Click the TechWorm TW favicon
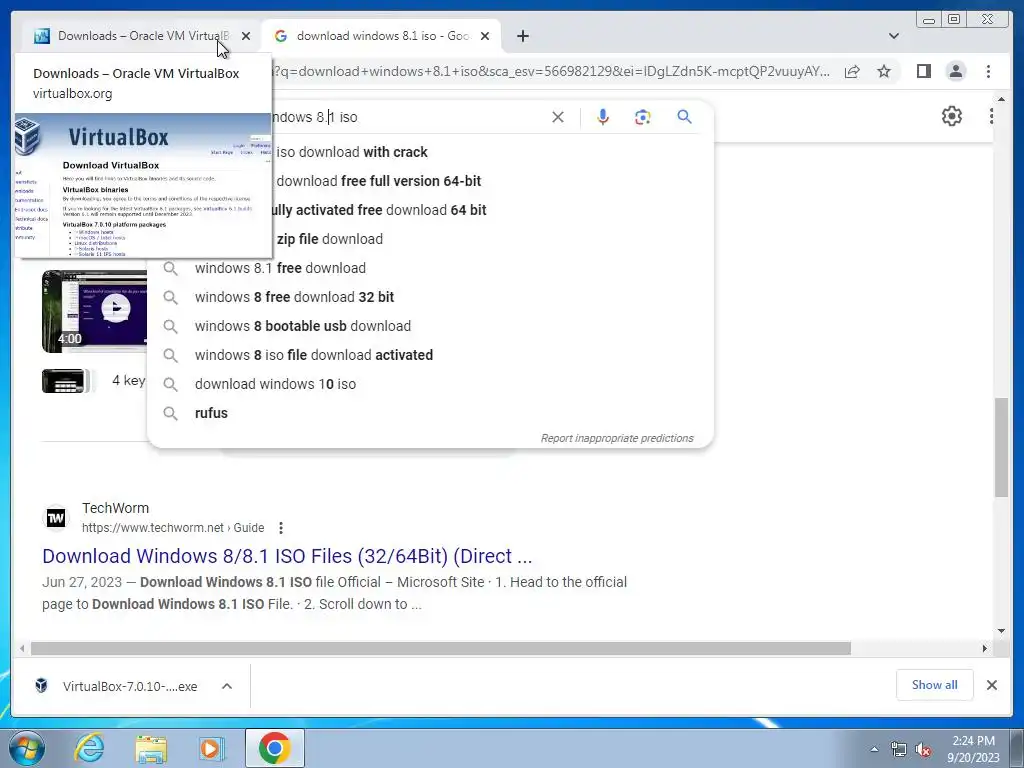 pyautogui.click(x=56, y=518)
